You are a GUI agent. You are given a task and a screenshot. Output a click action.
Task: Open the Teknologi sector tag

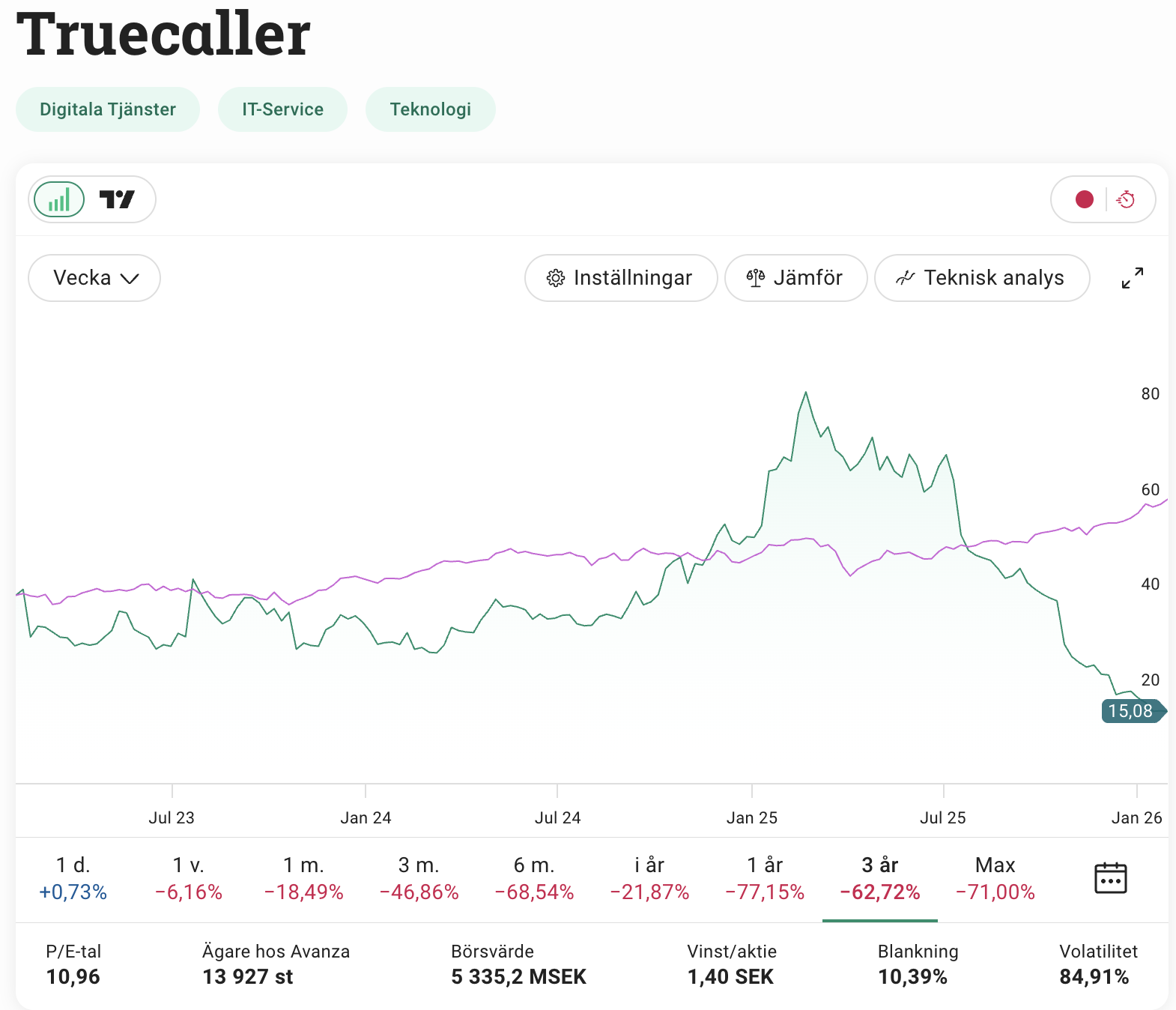430,109
